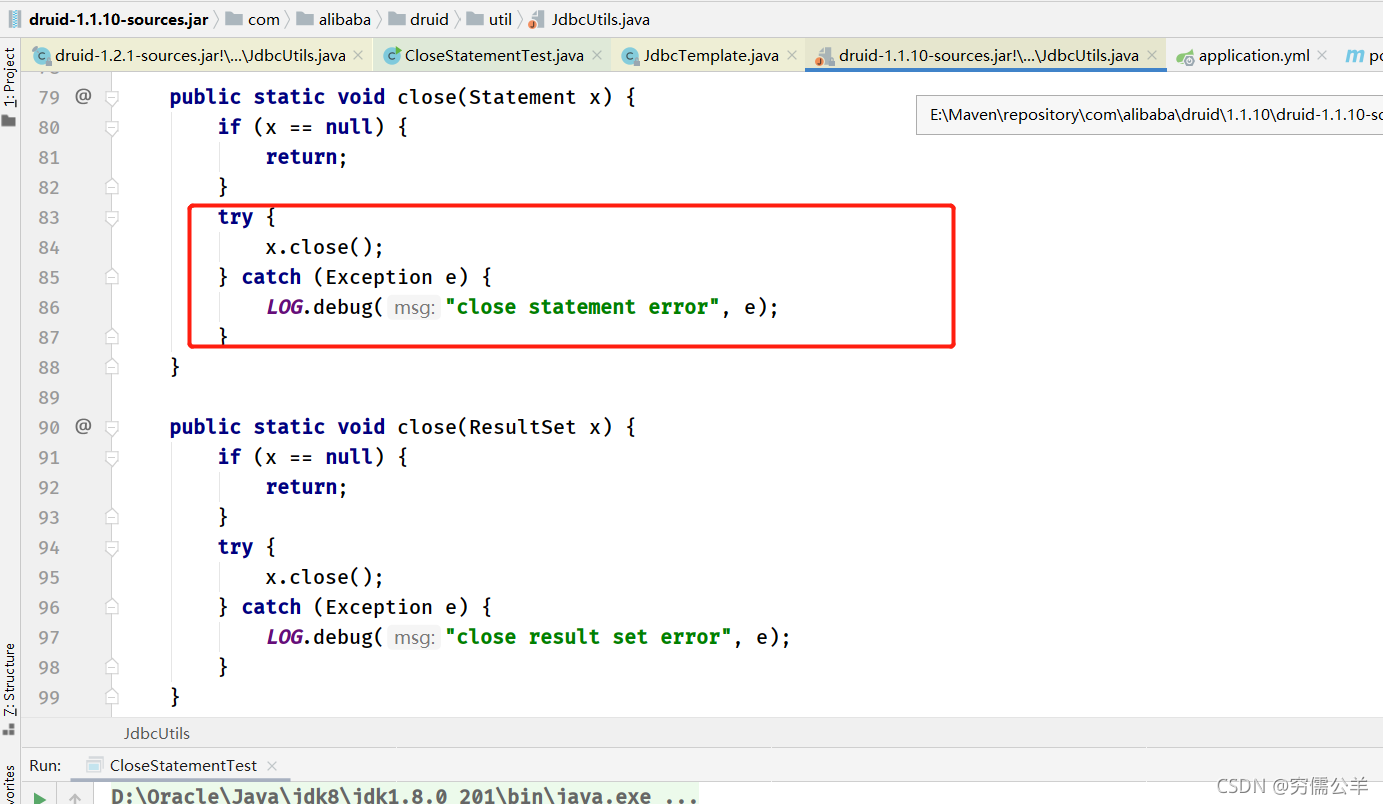Viewport: 1383px width, 804px height.
Task: Collapse the catch block at line 85
Action: (x=112, y=277)
